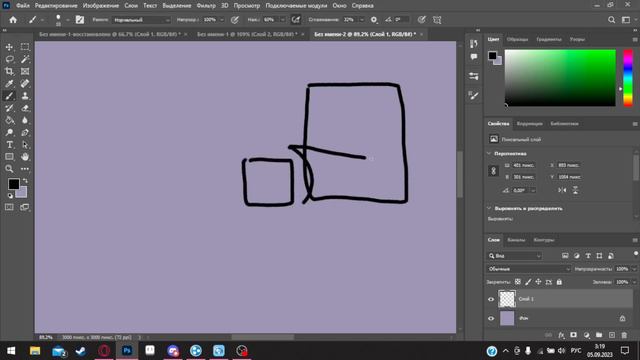Switch to first document tab at 66.7%
The width and height of the screenshot is (640, 360).
pyautogui.click(x=110, y=34)
